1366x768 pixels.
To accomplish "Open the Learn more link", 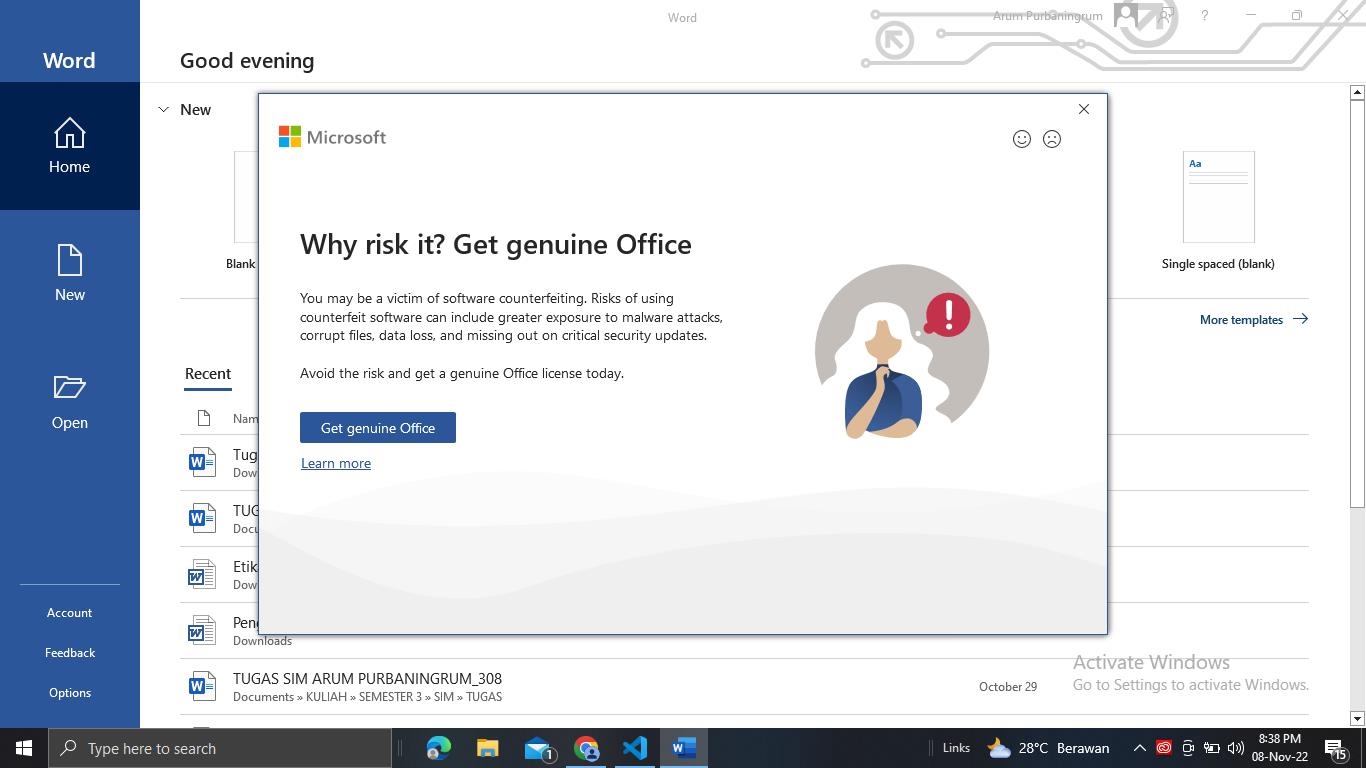I will (336, 463).
